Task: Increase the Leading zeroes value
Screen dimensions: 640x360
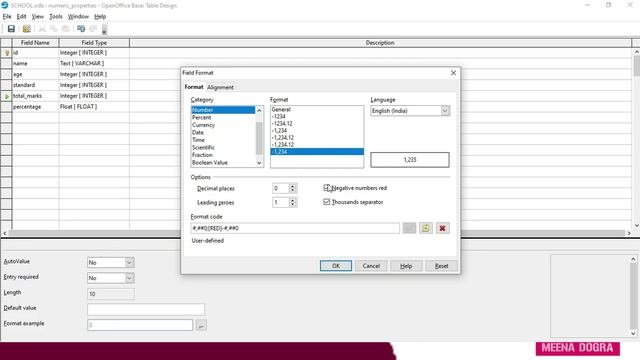Action: (x=292, y=200)
